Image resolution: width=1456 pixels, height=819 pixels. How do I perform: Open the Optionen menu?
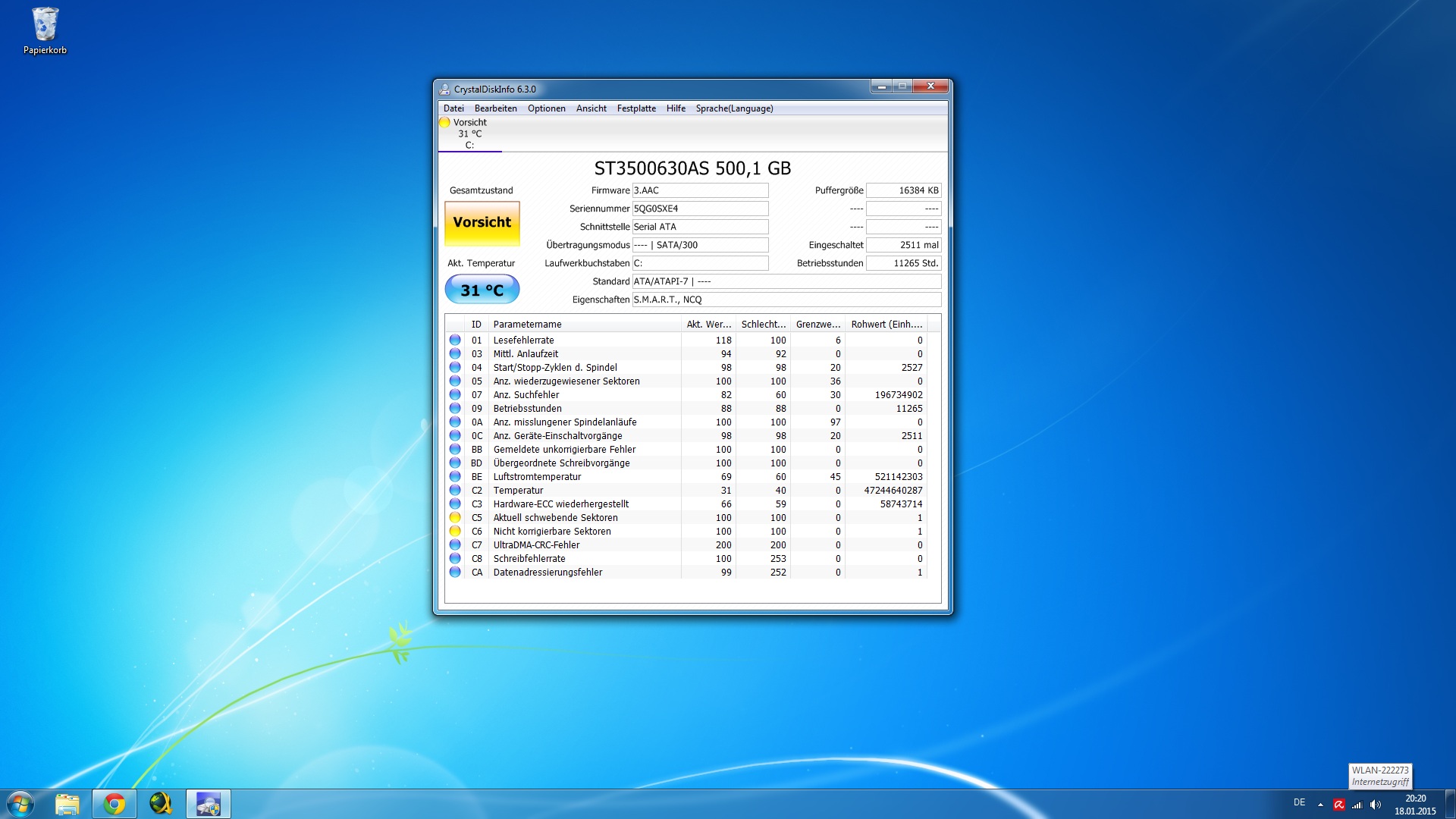(x=546, y=108)
